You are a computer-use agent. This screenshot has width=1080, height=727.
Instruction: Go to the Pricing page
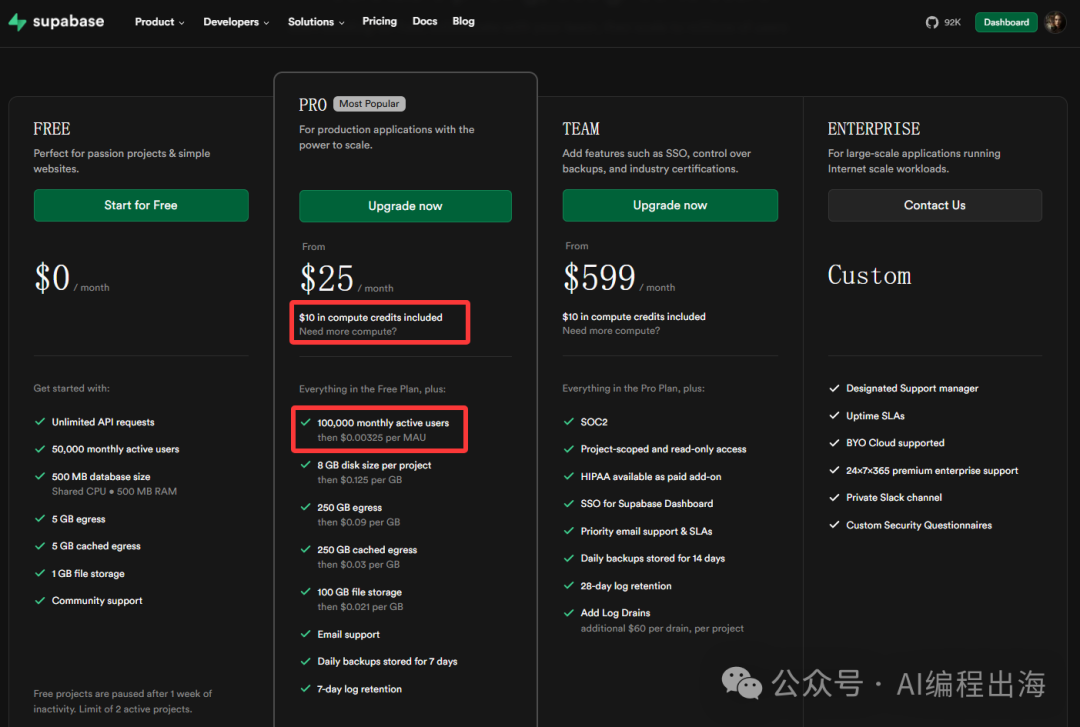click(x=379, y=21)
